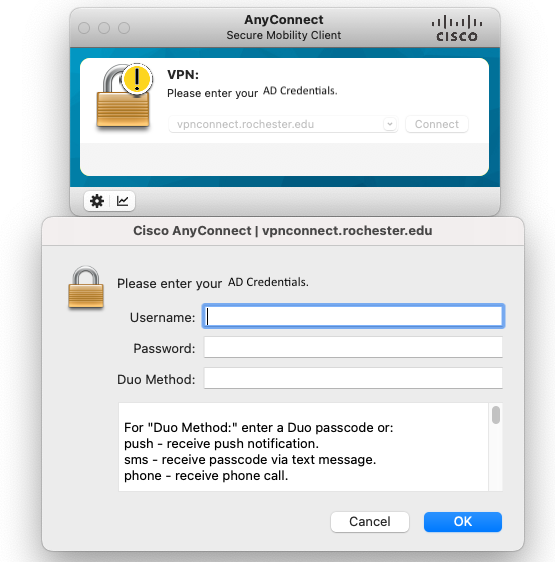Screen dimensions: 555x562
Task: Focus the Duo Method input field
Action: (353, 378)
